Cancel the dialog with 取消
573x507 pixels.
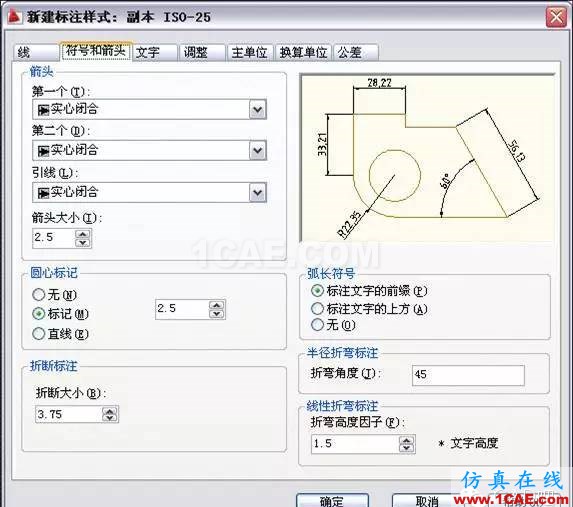coord(427,500)
